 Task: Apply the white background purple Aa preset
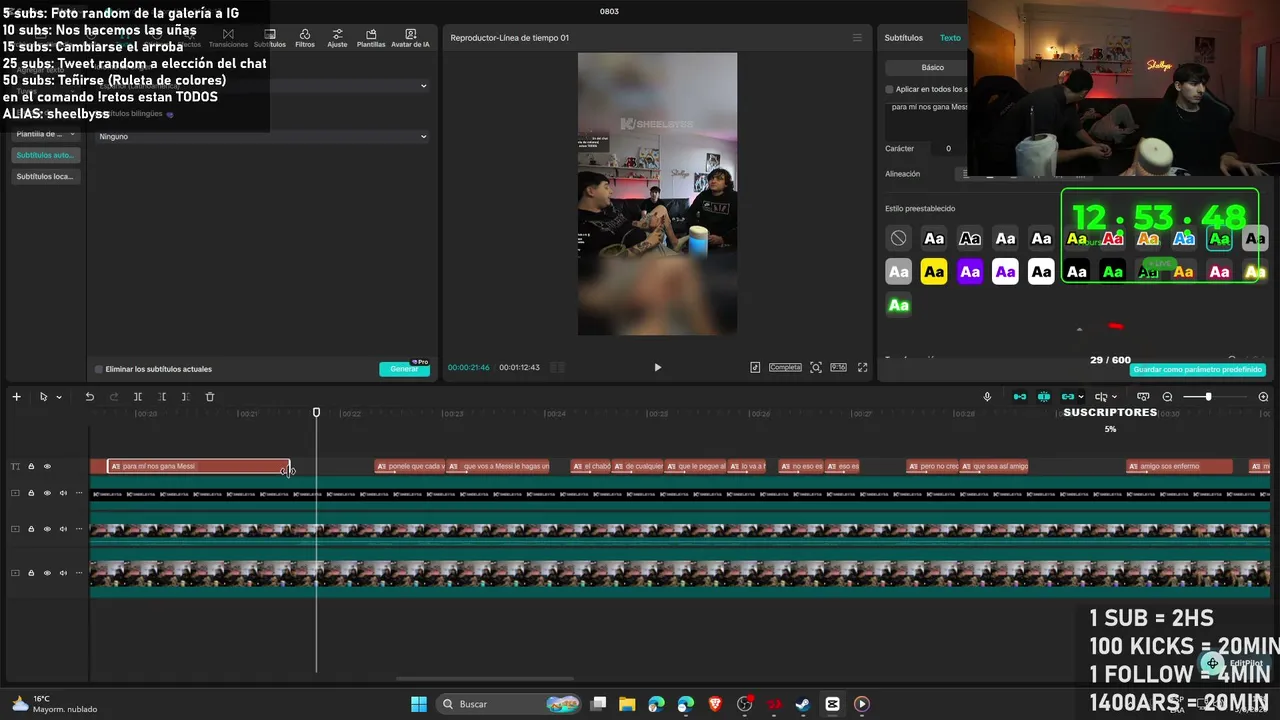point(1005,272)
